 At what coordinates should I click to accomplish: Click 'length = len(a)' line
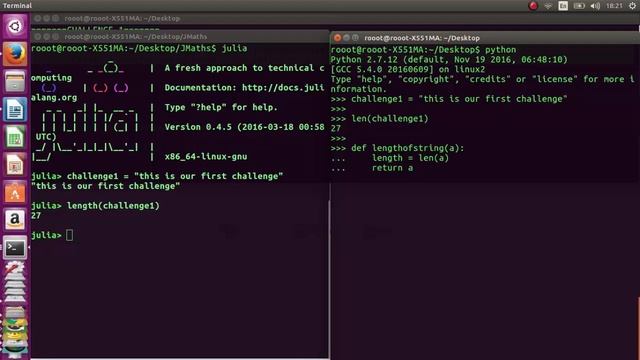[410, 158]
